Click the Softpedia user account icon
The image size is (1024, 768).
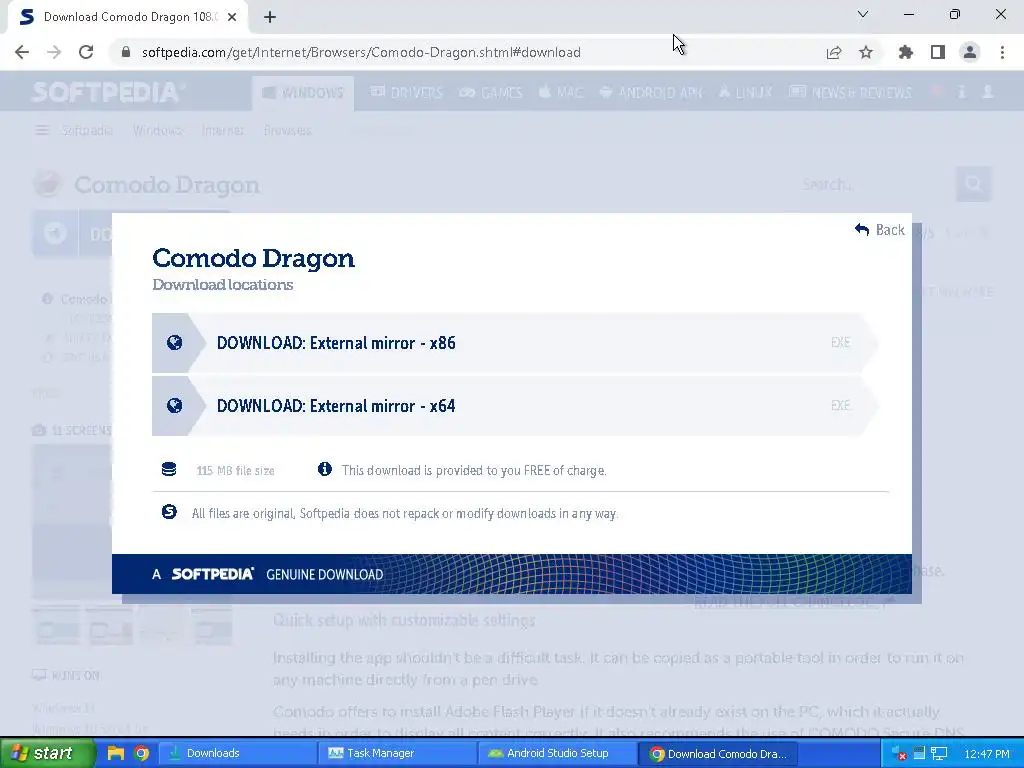point(988,92)
